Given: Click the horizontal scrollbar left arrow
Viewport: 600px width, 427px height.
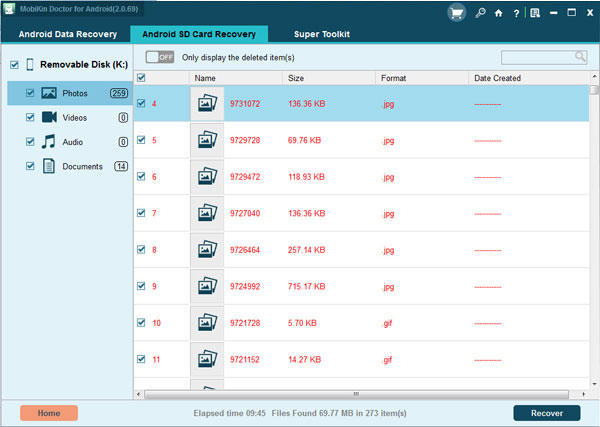Looking at the screenshot, I should (138, 394).
